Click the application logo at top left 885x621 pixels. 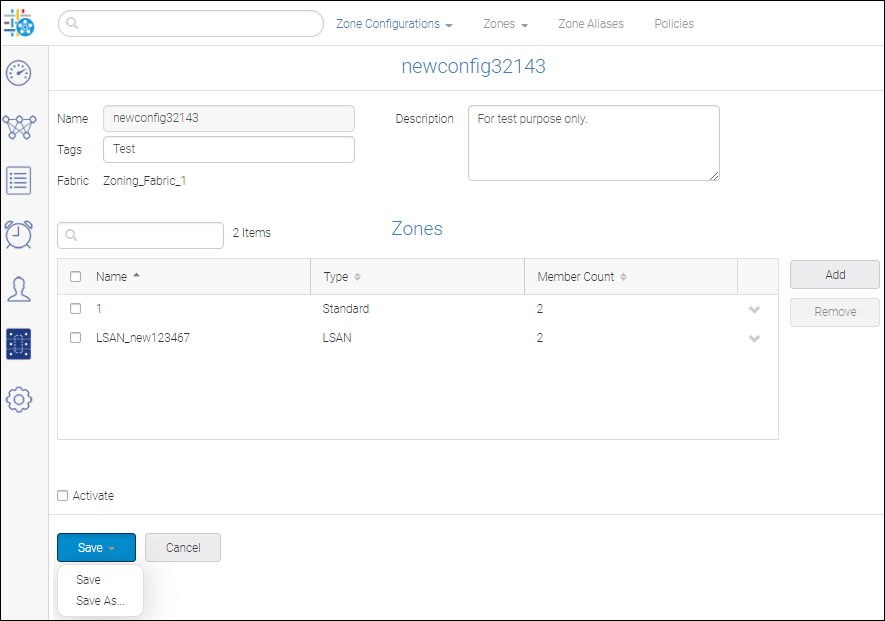point(19,23)
